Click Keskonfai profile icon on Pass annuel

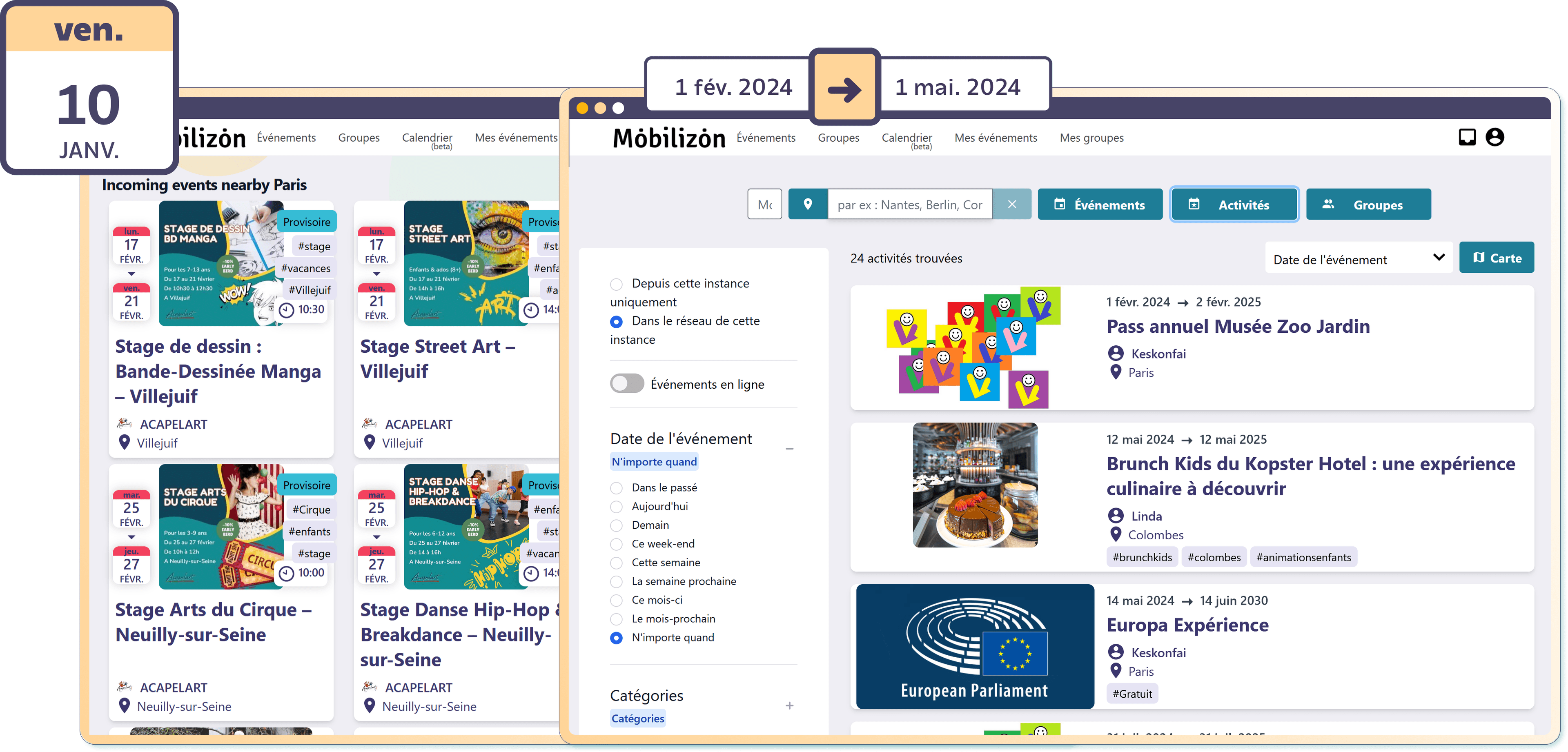click(1115, 354)
